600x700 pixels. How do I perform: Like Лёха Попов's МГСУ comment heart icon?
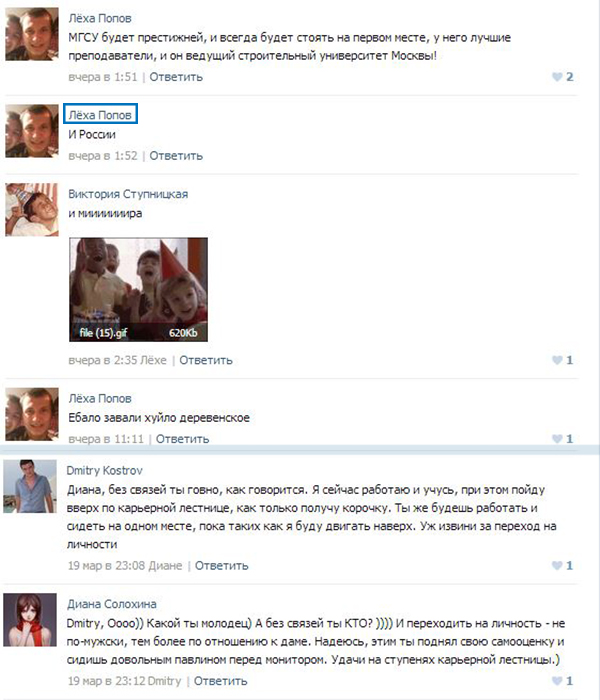(557, 77)
